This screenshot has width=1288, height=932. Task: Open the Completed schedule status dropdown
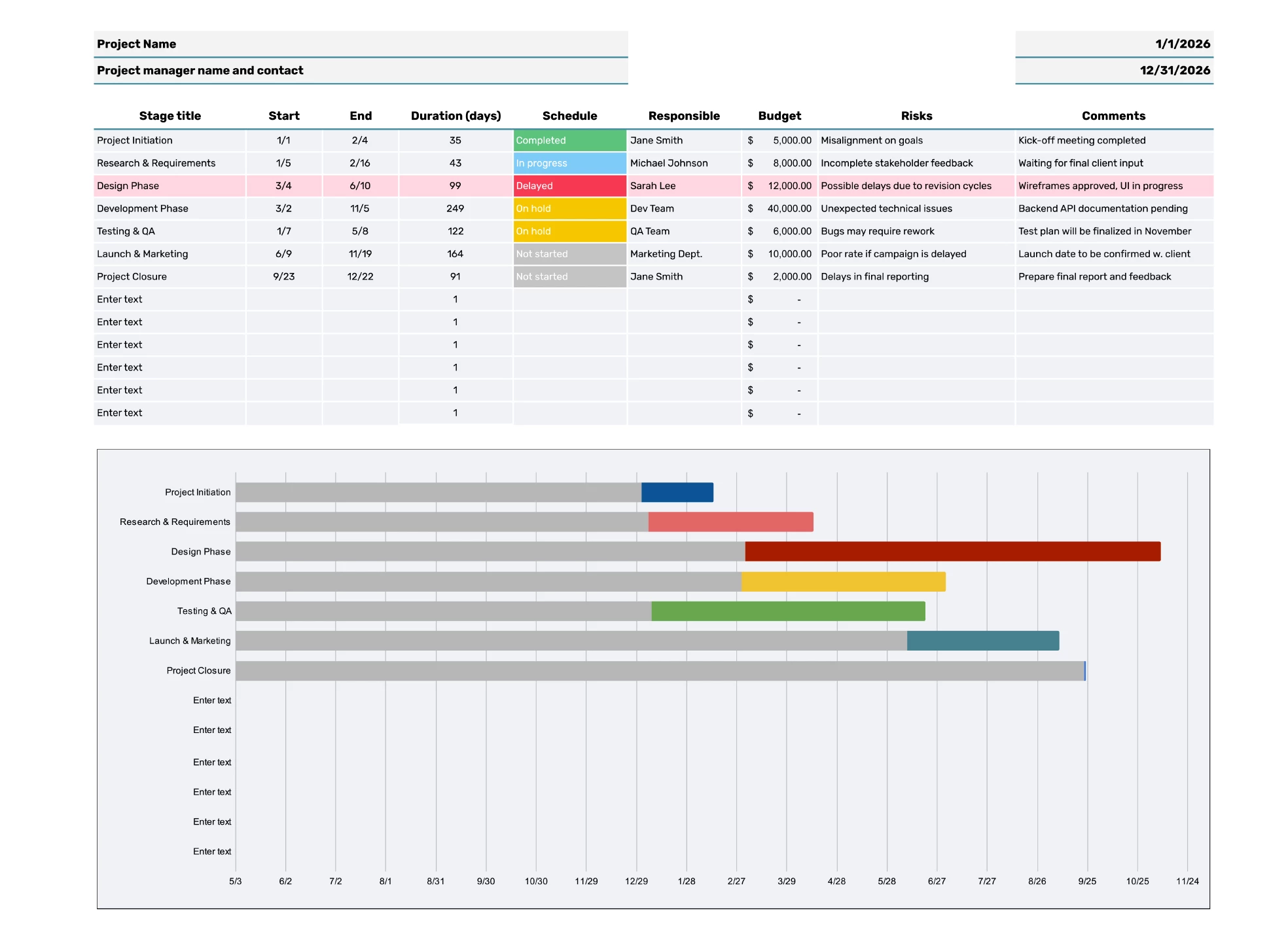(x=569, y=141)
